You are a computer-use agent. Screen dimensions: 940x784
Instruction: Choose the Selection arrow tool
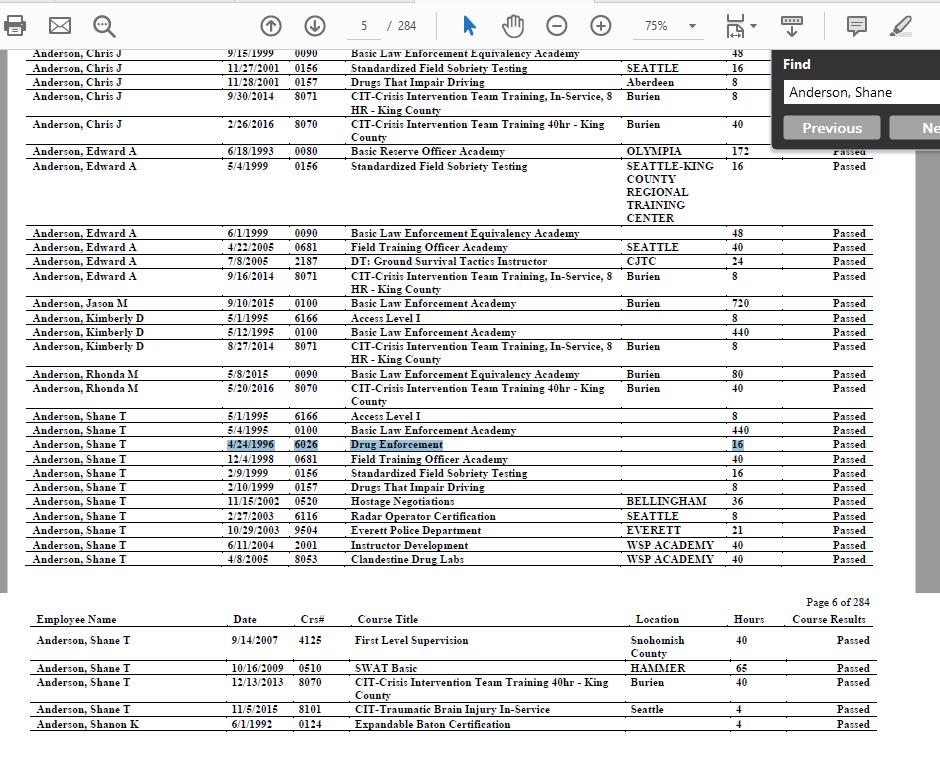(469, 26)
